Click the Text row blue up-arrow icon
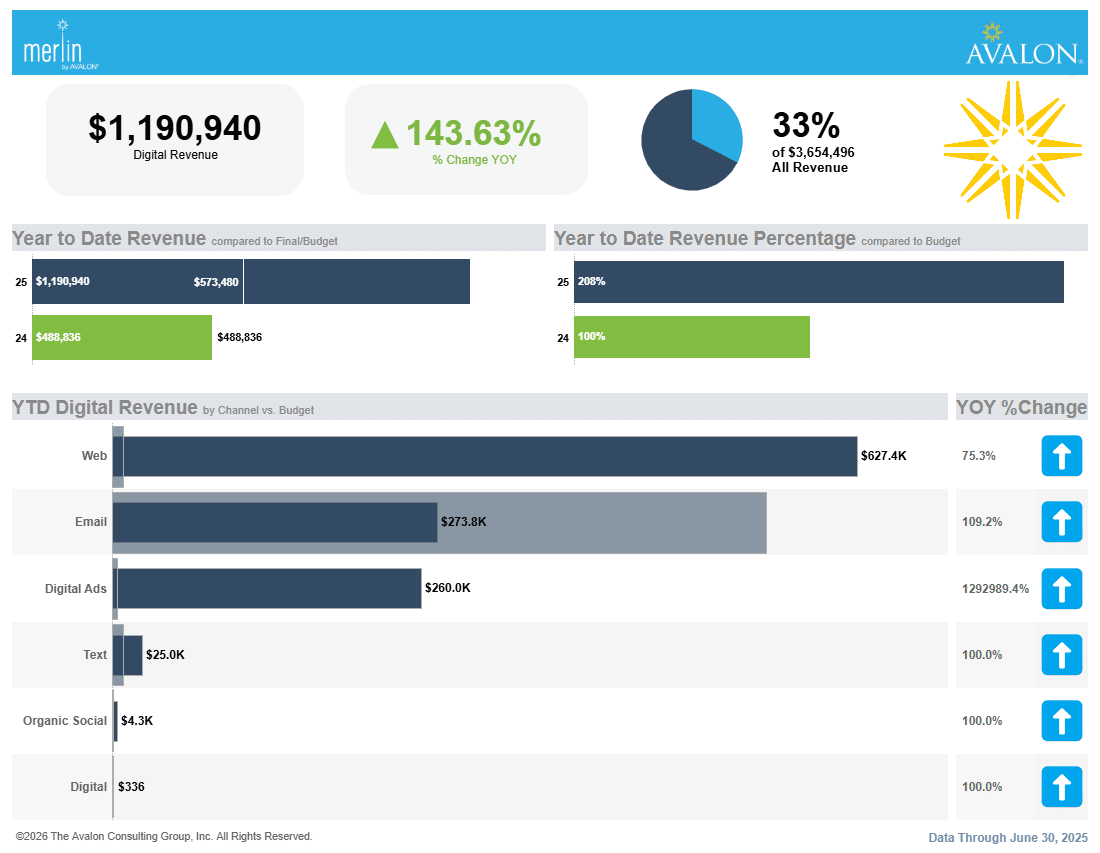The height and width of the screenshot is (853, 1100). point(1061,654)
